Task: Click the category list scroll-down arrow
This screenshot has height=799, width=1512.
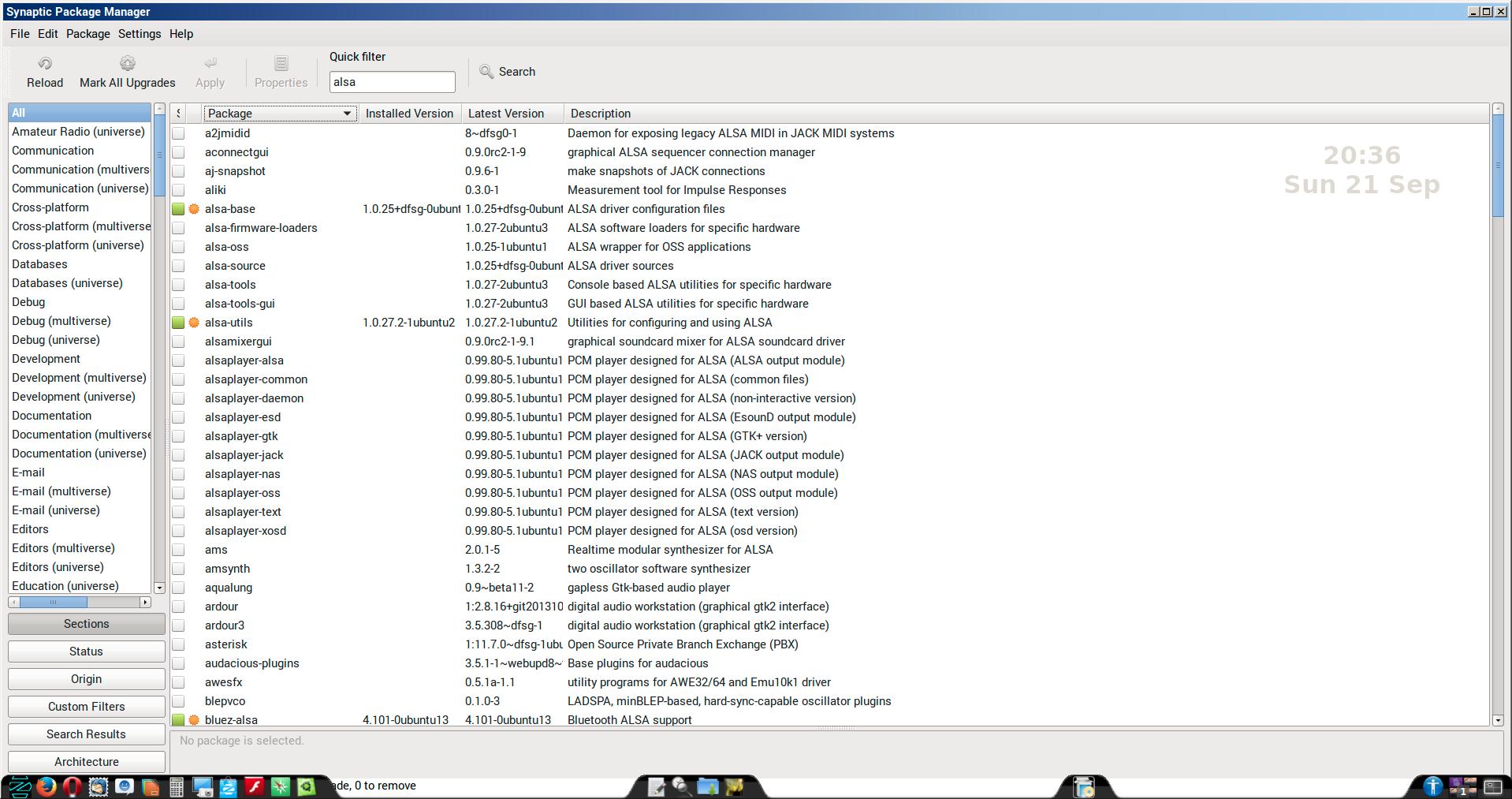Action: [159, 588]
